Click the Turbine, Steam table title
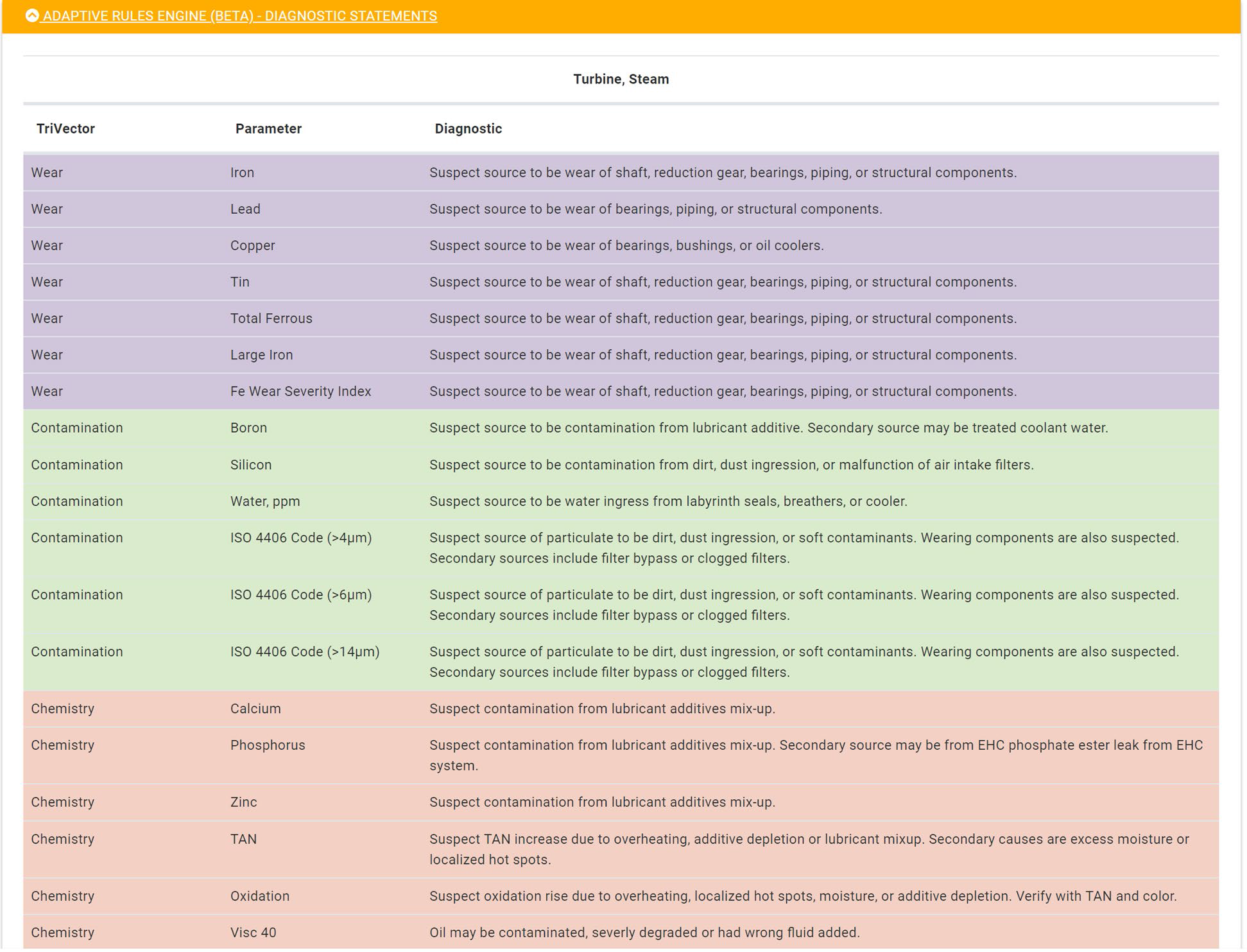 point(621,79)
